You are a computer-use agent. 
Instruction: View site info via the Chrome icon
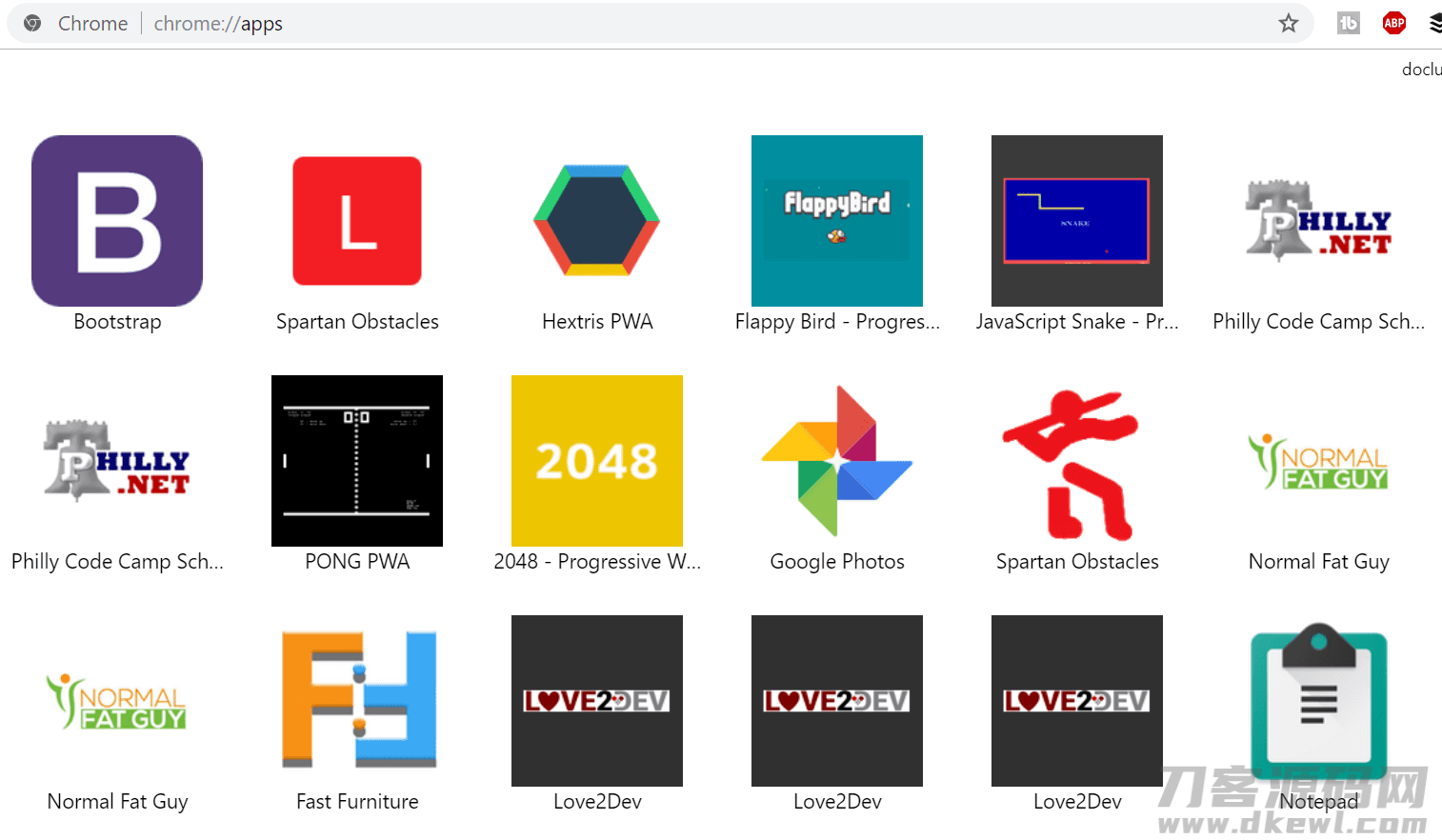32,23
